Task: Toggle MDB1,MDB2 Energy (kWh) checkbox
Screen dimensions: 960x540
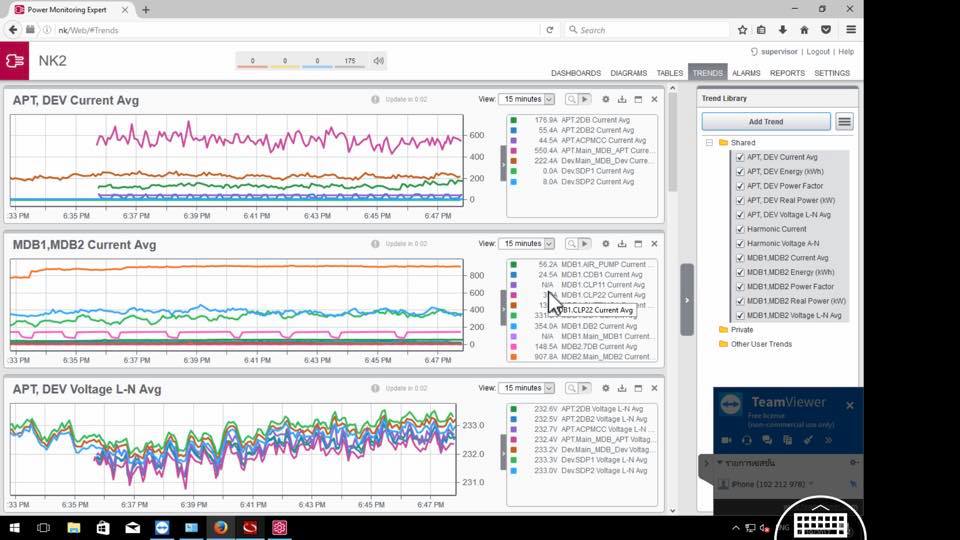Action: coord(740,272)
